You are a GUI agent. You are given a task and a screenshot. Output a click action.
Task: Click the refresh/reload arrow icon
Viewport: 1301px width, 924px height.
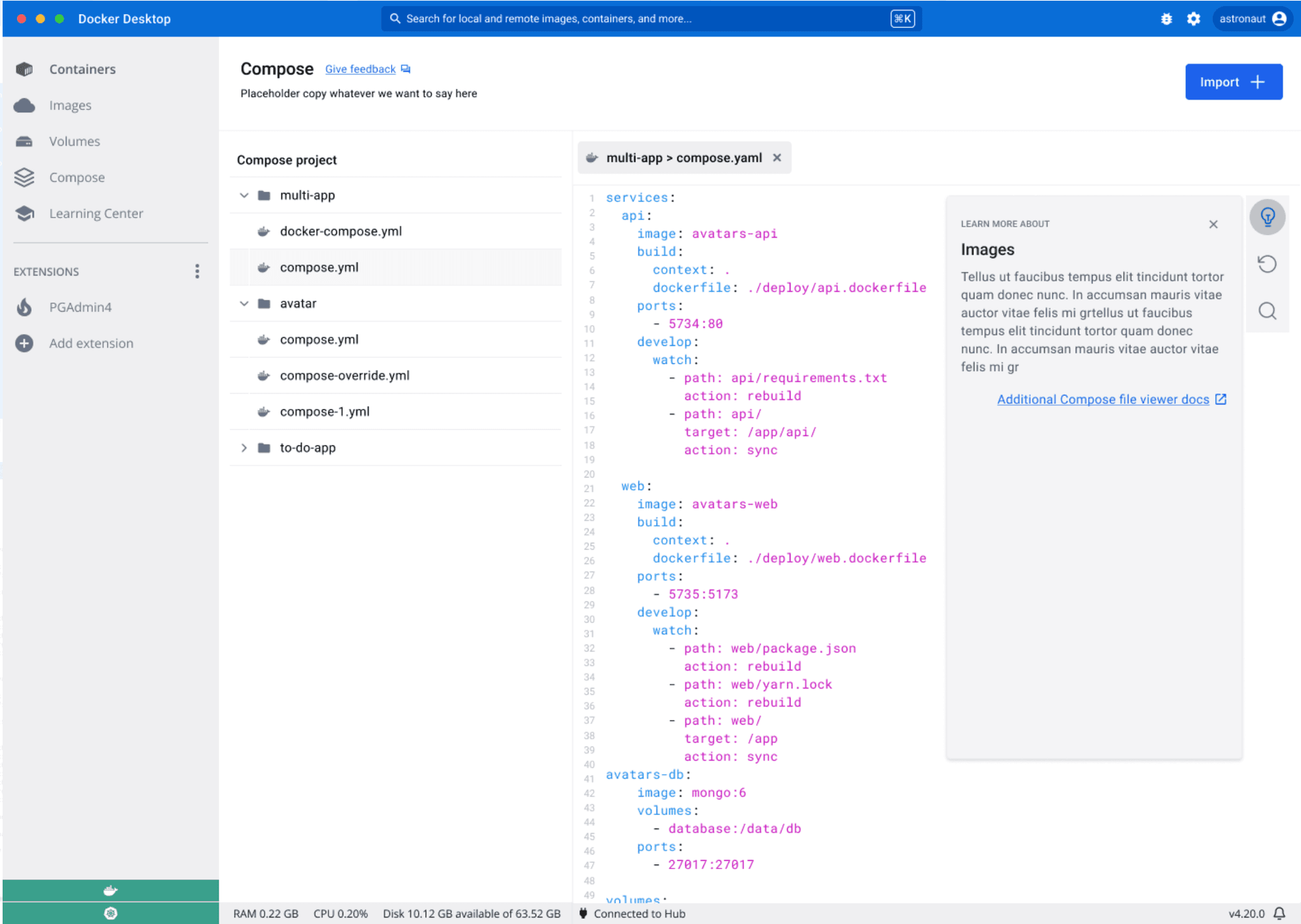click(x=1266, y=264)
